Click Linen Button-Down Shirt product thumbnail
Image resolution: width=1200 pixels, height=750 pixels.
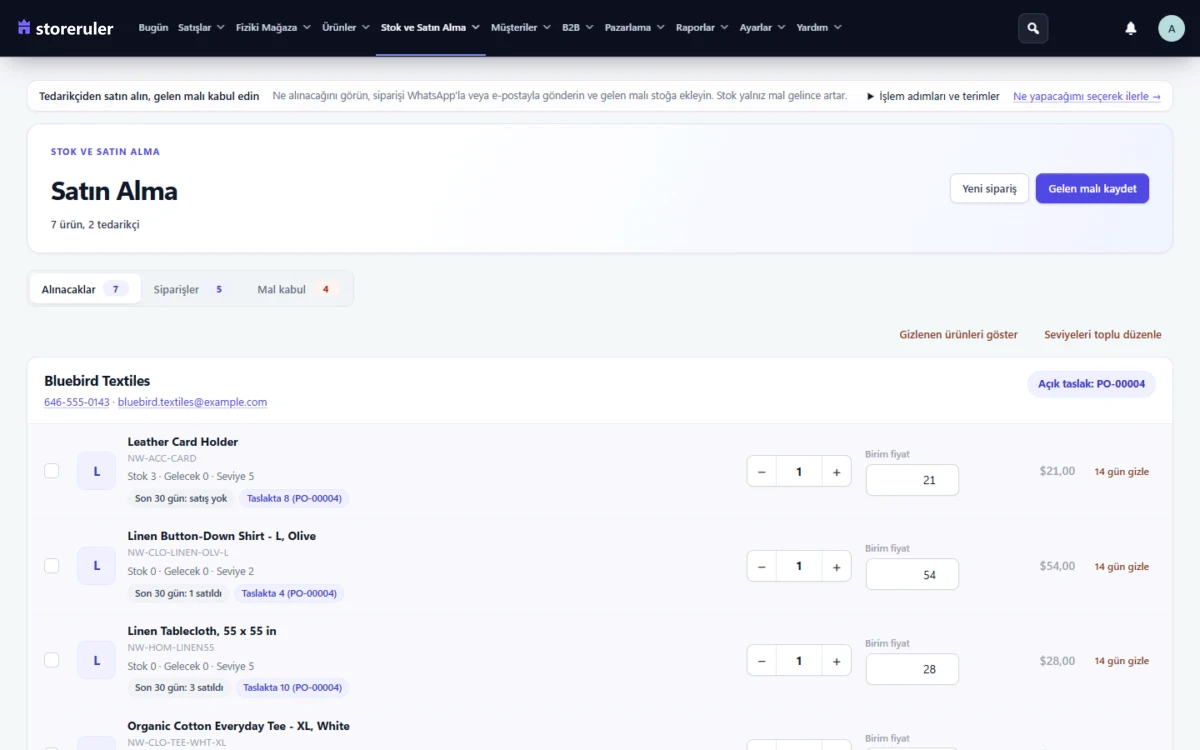(x=97, y=566)
